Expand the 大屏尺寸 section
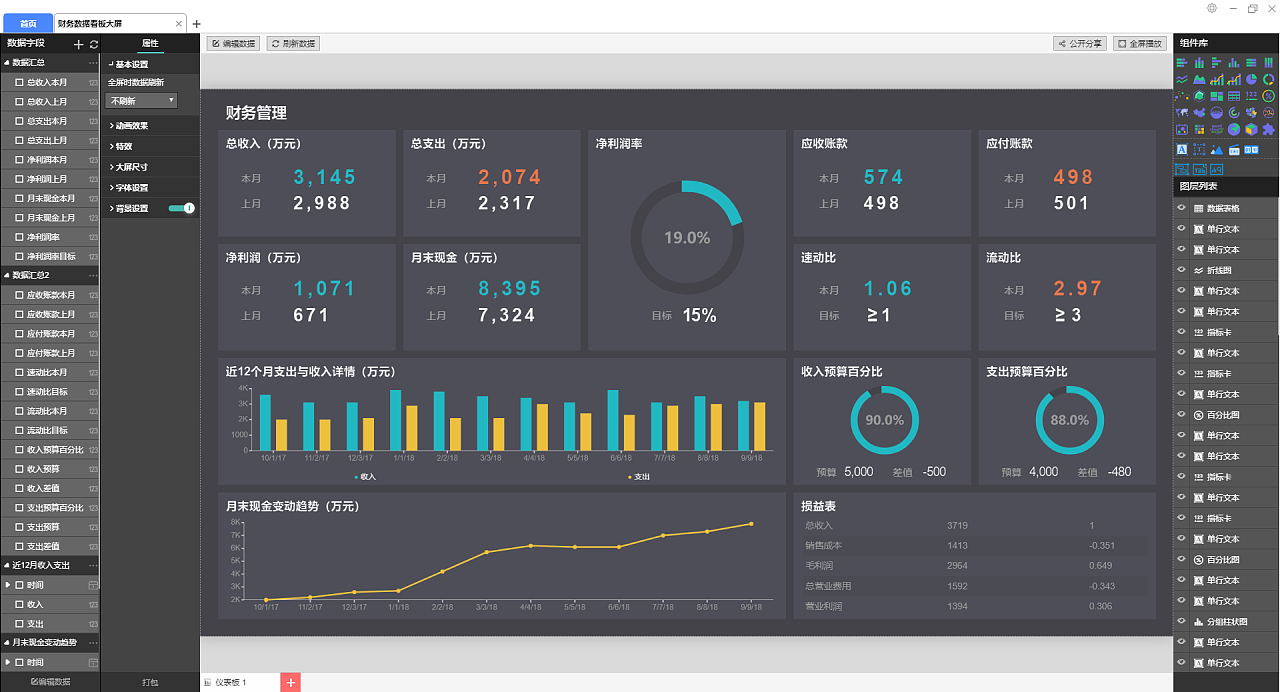The height and width of the screenshot is (692, 1280). 149,167
